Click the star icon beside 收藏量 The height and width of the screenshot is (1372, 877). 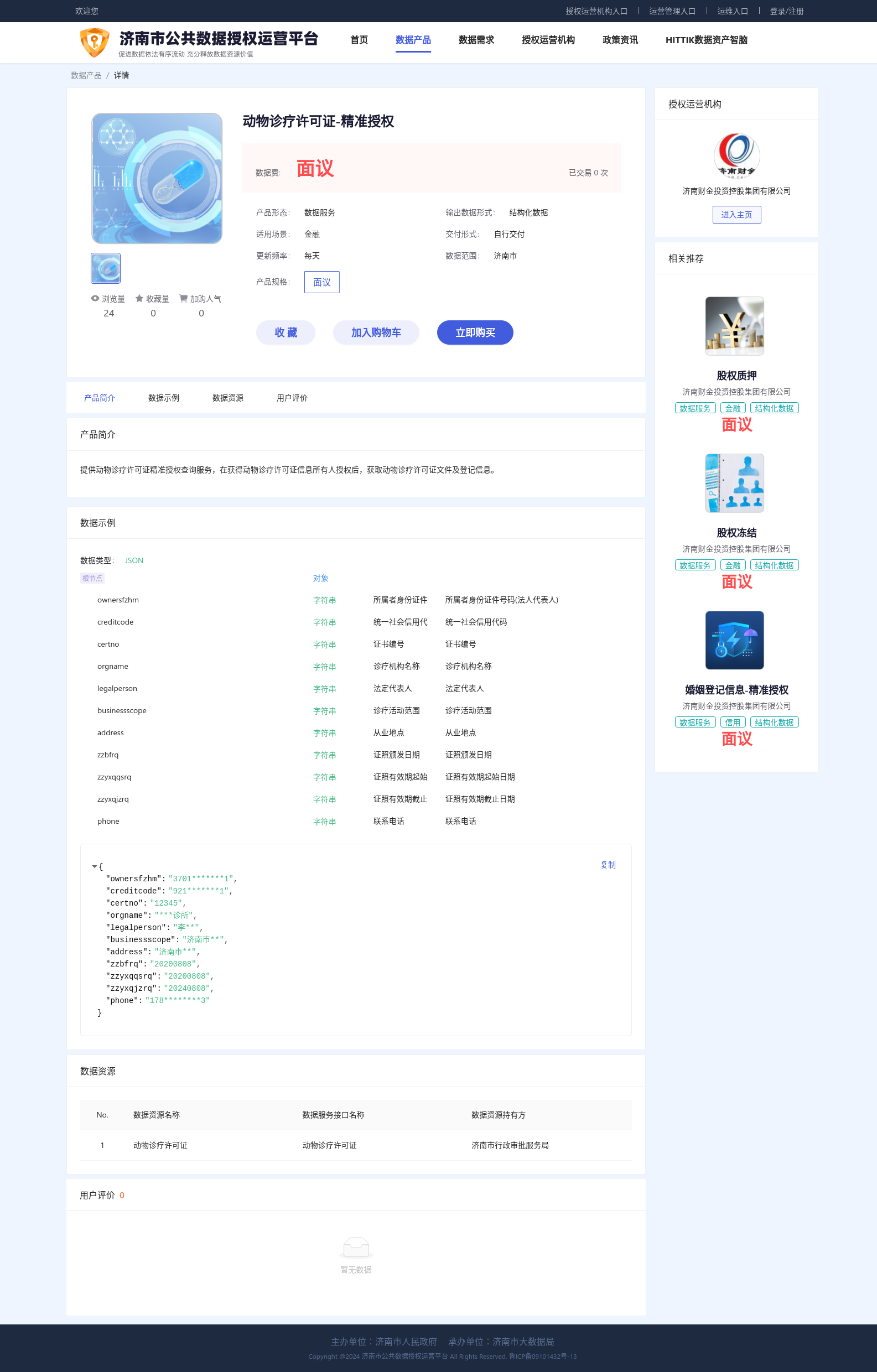(139, 299)
